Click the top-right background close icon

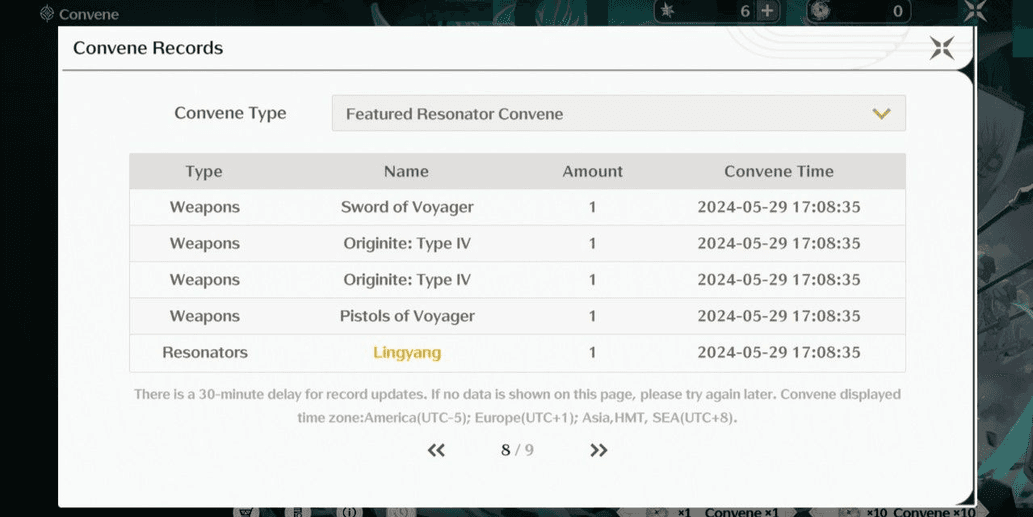pyautogui.click(x=975, y=11)
